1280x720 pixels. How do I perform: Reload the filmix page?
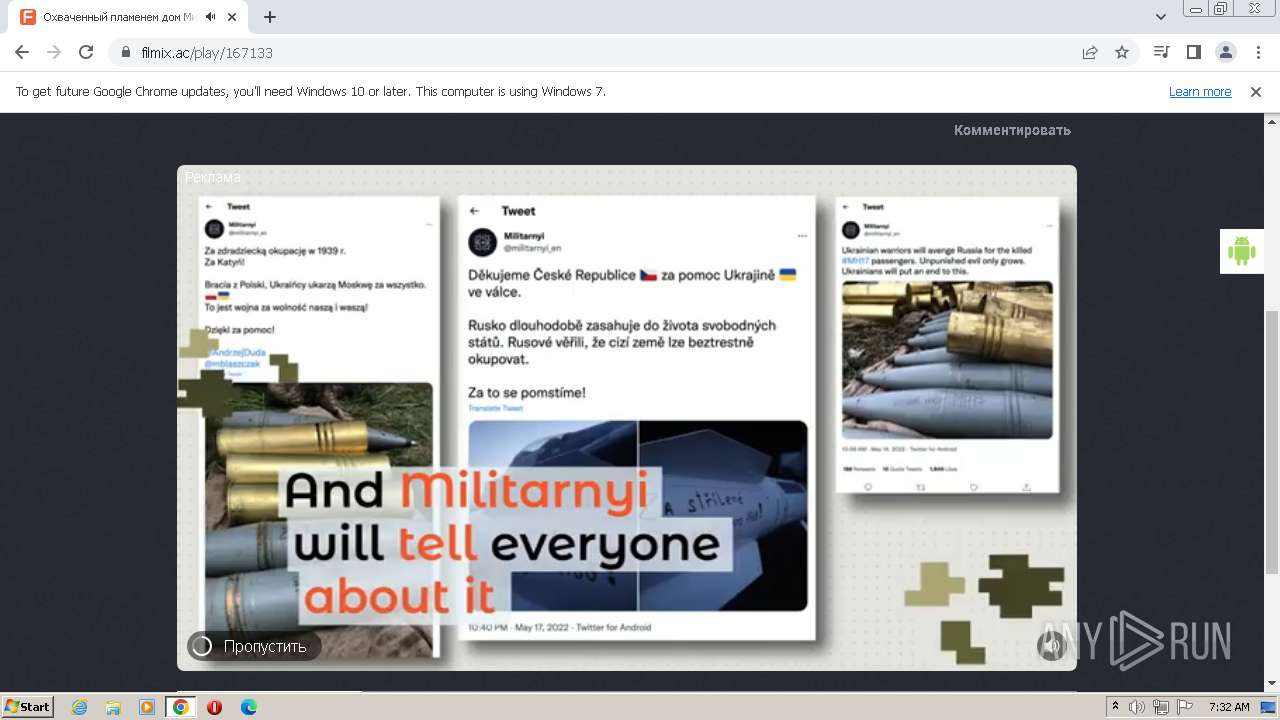click(86, 52)
